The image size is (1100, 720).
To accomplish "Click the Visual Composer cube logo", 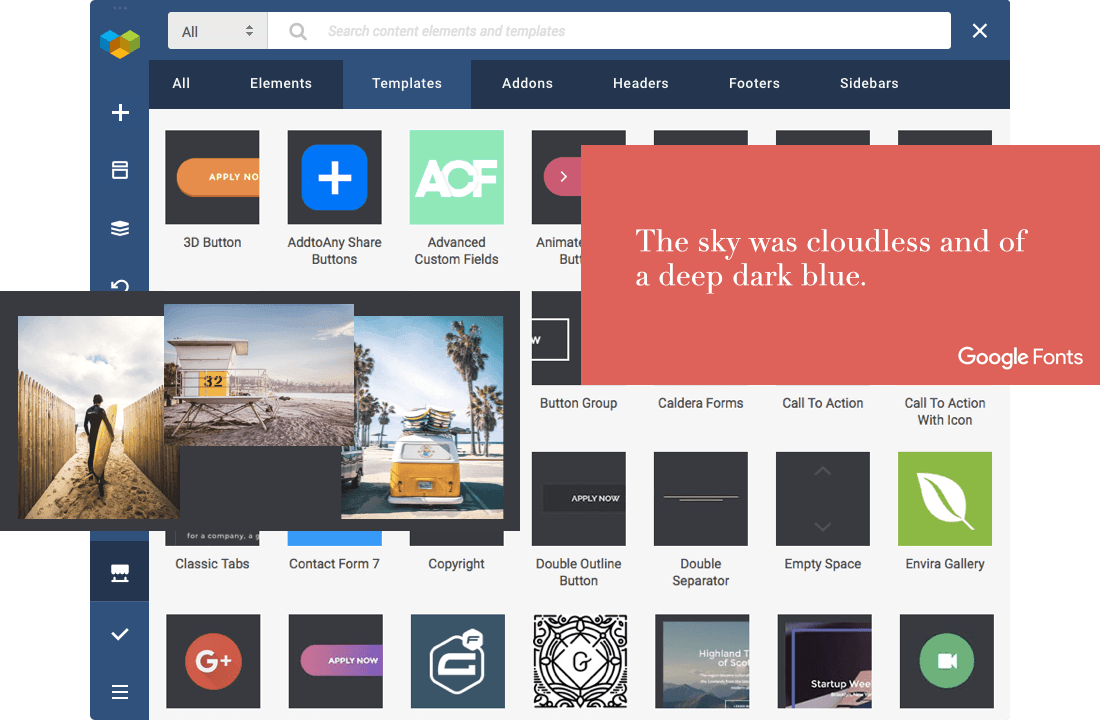I will 119,43.
